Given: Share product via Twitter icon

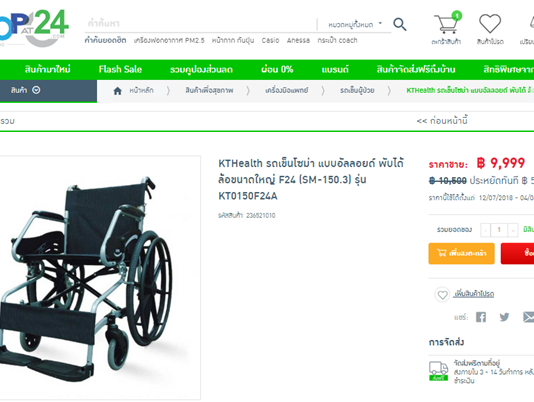Looking at the screenshot, I should 504,317.
